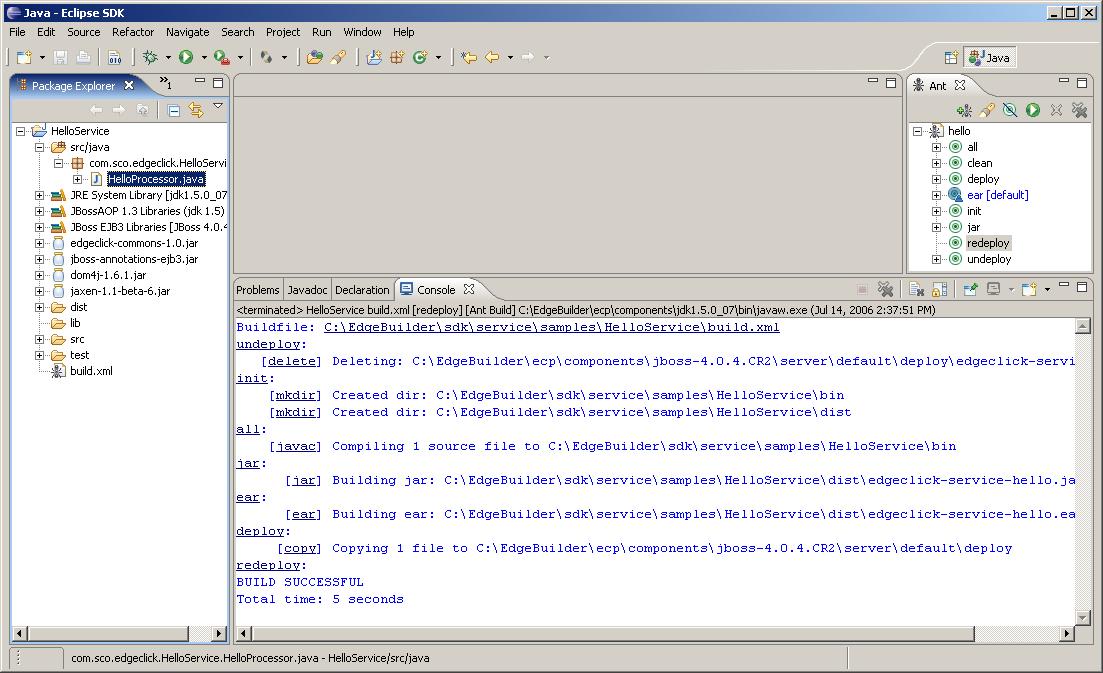Image resolution: width=1103 pixels, height=673 pixels.
Task: Click the Back navigation arrow in main toolbar
Action: coord(492,58)
